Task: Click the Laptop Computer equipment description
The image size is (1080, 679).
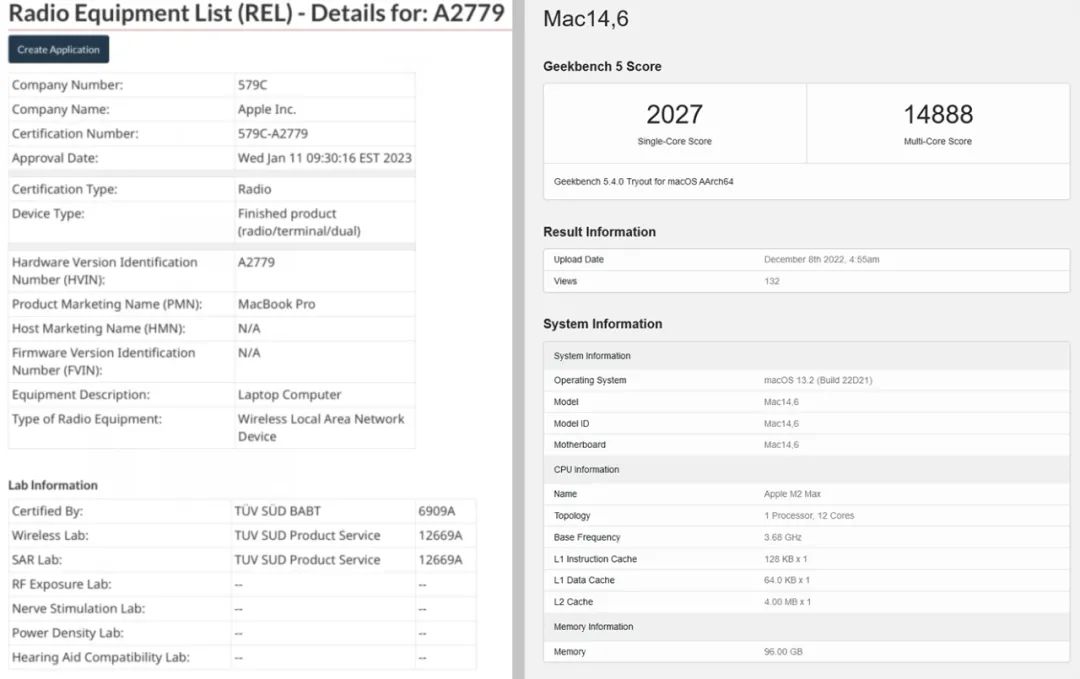Action: [289, 395]
